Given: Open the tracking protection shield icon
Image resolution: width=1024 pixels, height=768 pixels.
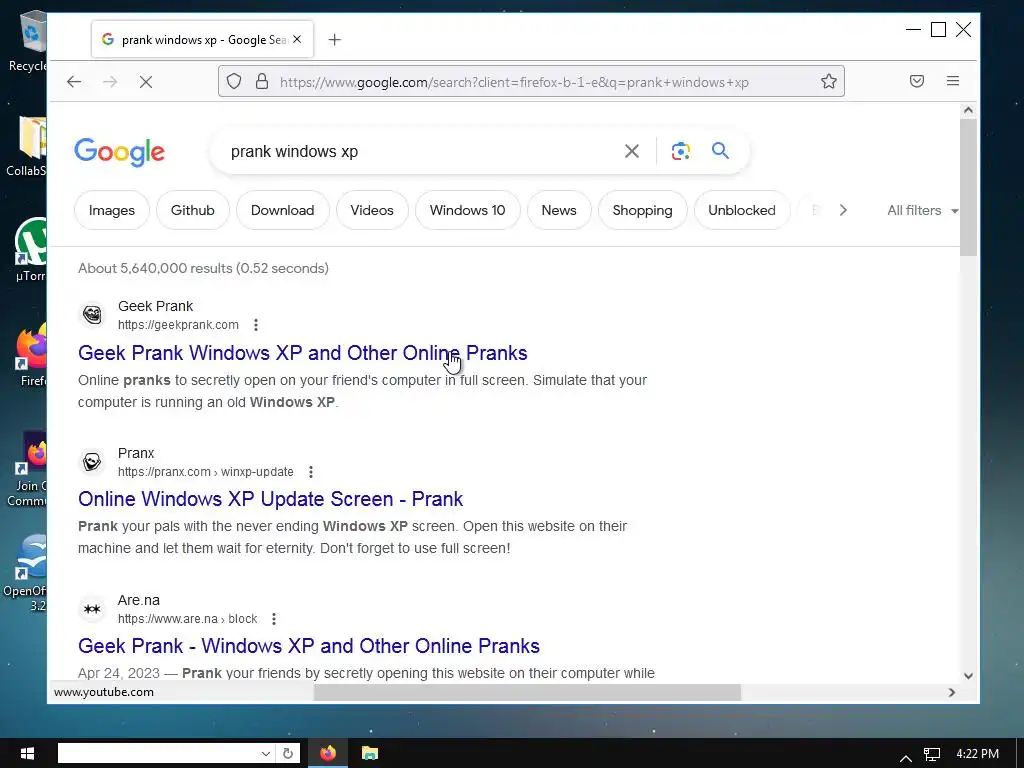Looking at the screenshot, I should [x=234, y=82].
